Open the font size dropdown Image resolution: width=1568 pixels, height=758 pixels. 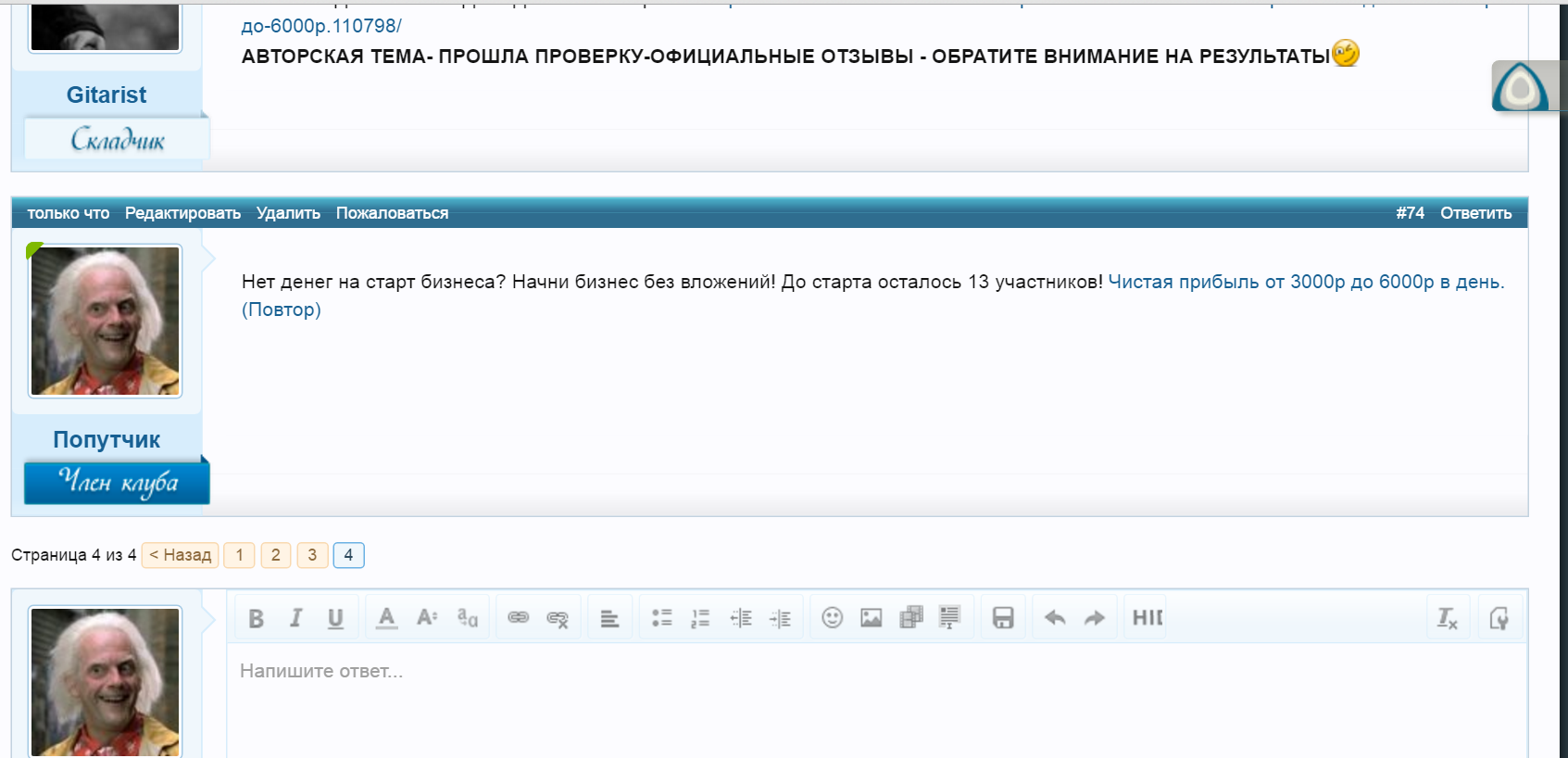point(427,618)
